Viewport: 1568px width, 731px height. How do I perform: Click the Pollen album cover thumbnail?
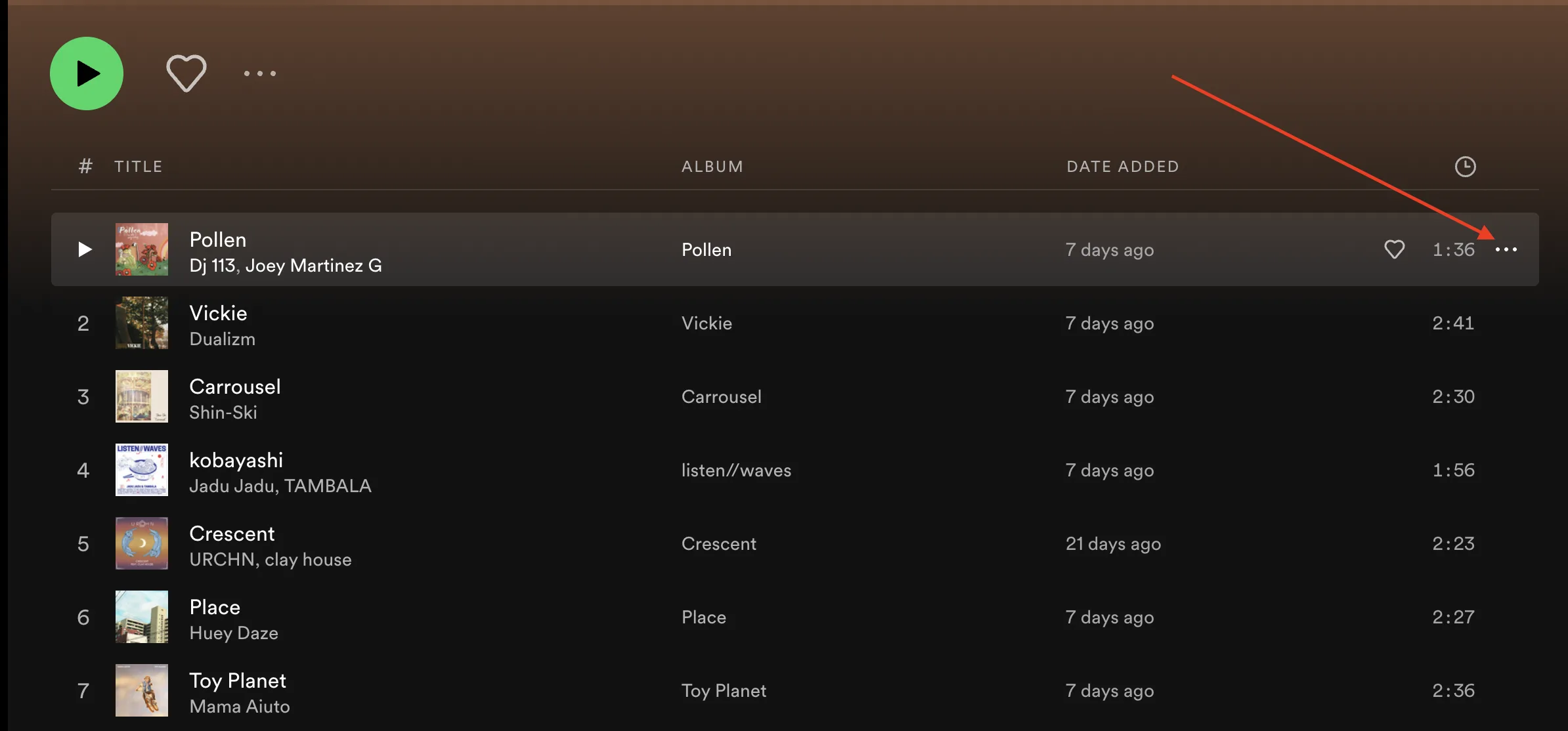click(x=142, y=249)
